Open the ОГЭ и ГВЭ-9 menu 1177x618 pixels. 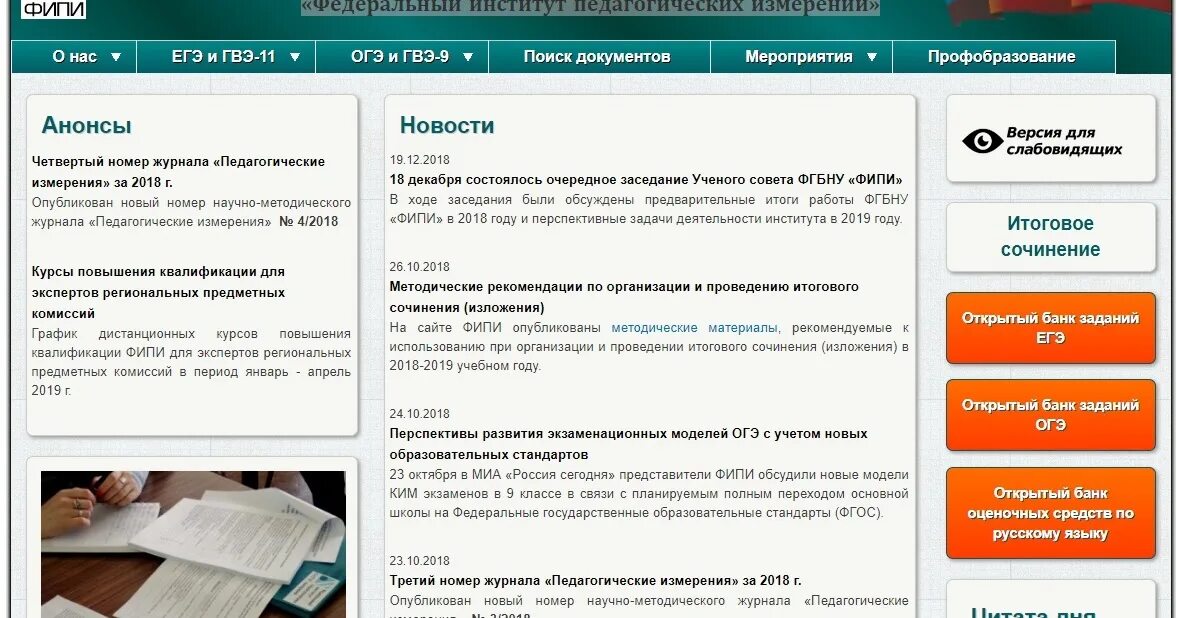coord(402,57)
